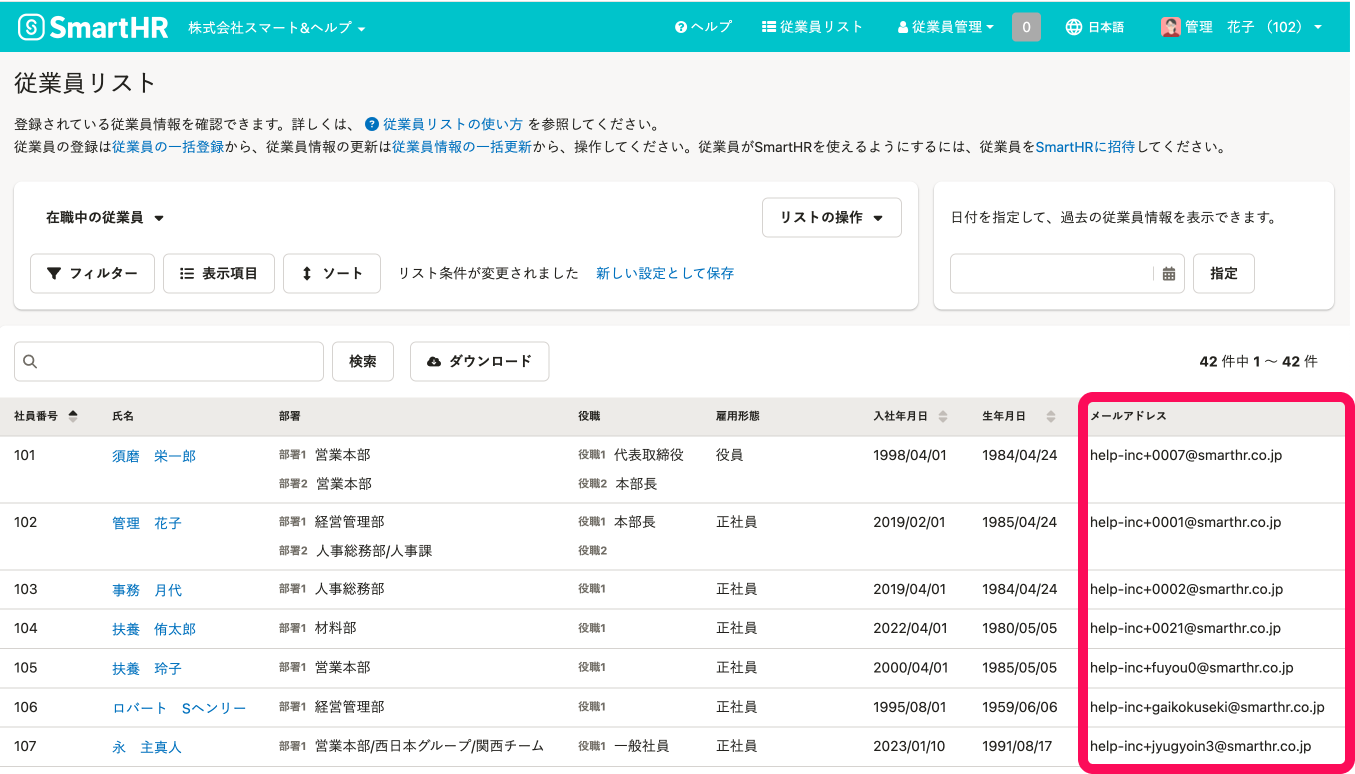Click 代表取締役 in the 役職 column
Screen dimensions: 1355x774
(x=649, y=455)
